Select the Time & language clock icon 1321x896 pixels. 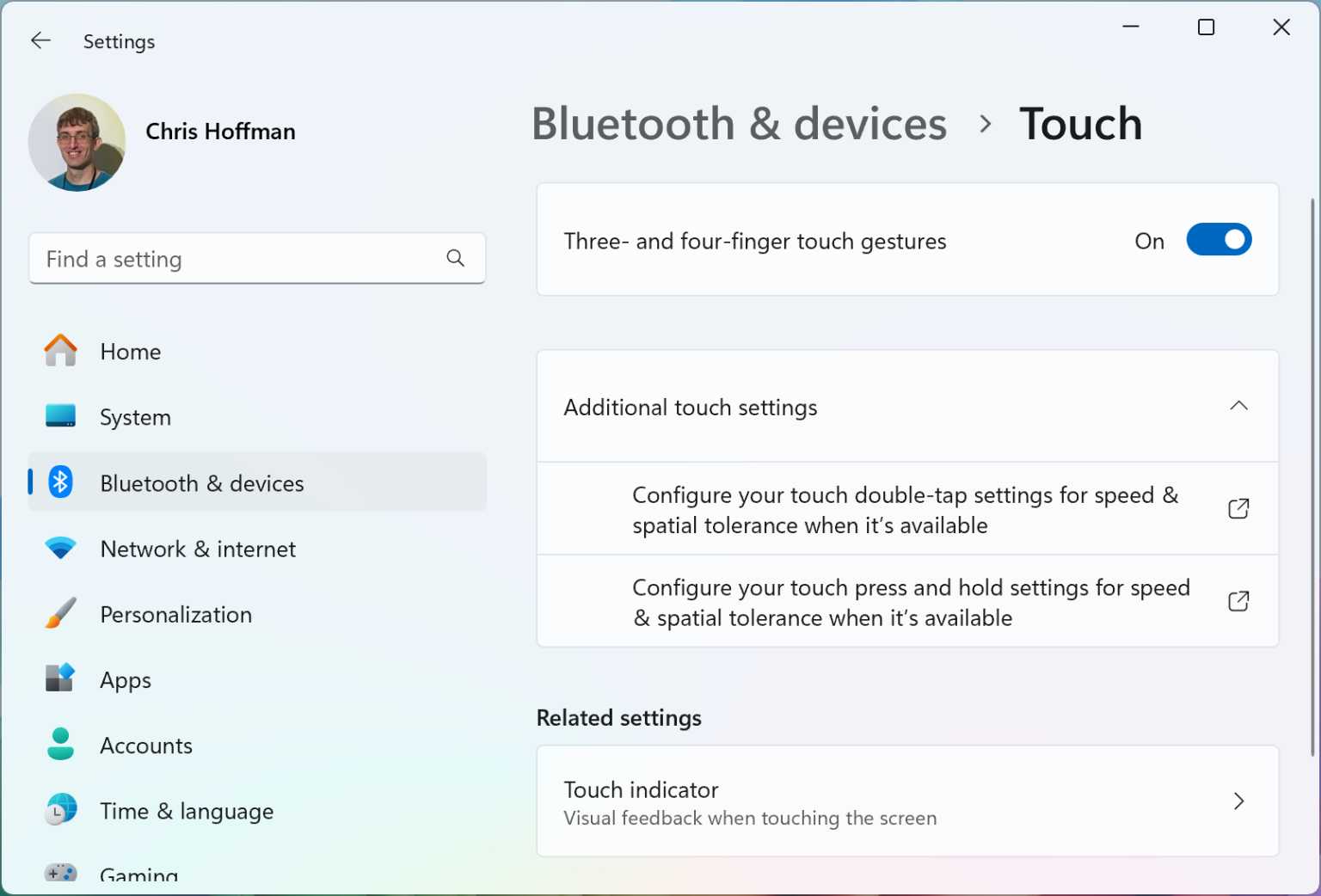click(x=60, y=810)
